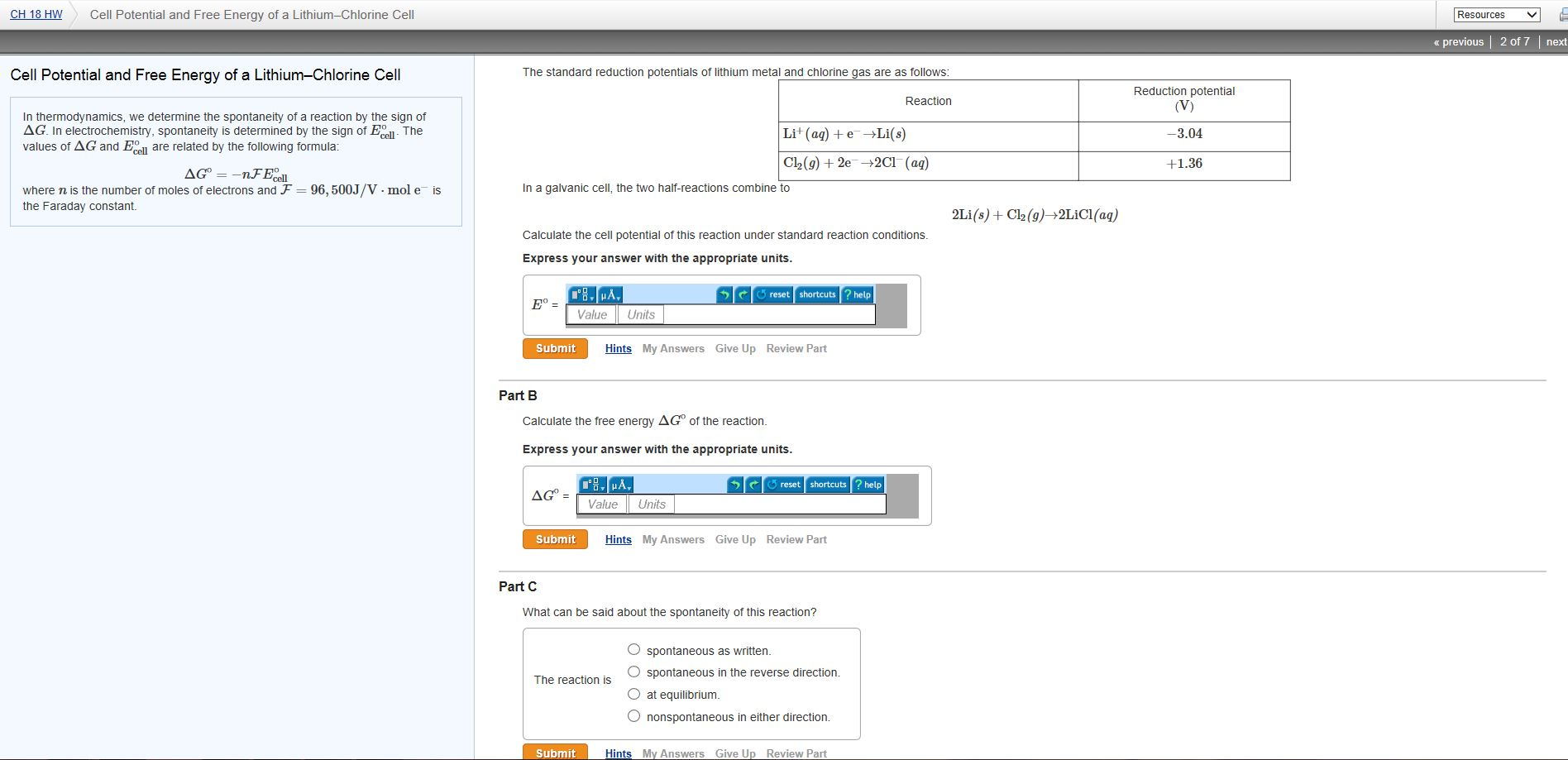Give Up on Part B
Screen dimensions: 1568x760
tap(735, 539)
